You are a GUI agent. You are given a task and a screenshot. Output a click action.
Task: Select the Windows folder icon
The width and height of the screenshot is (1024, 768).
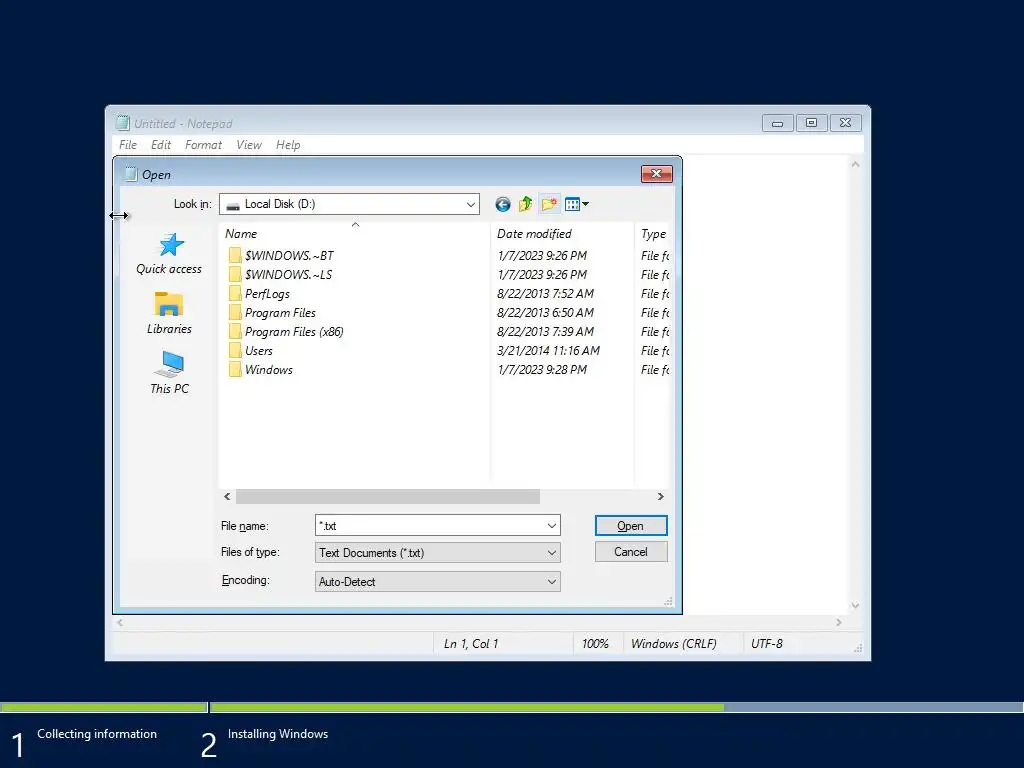(235, 369)
